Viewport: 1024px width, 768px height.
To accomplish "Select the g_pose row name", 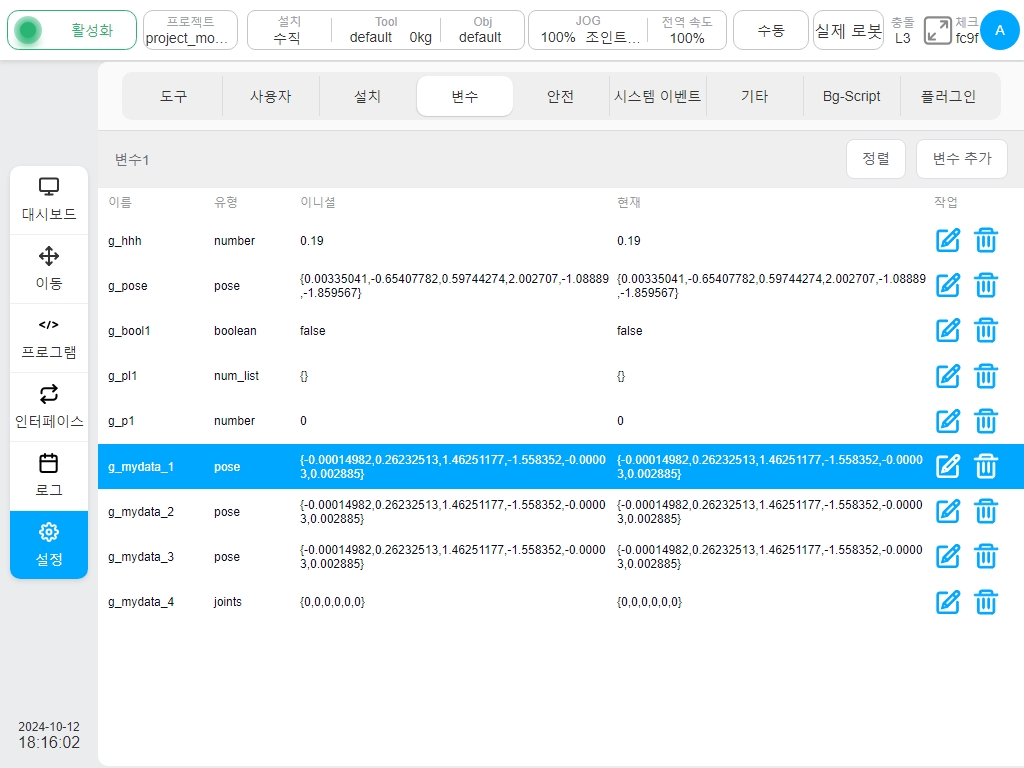I will 128,285.
